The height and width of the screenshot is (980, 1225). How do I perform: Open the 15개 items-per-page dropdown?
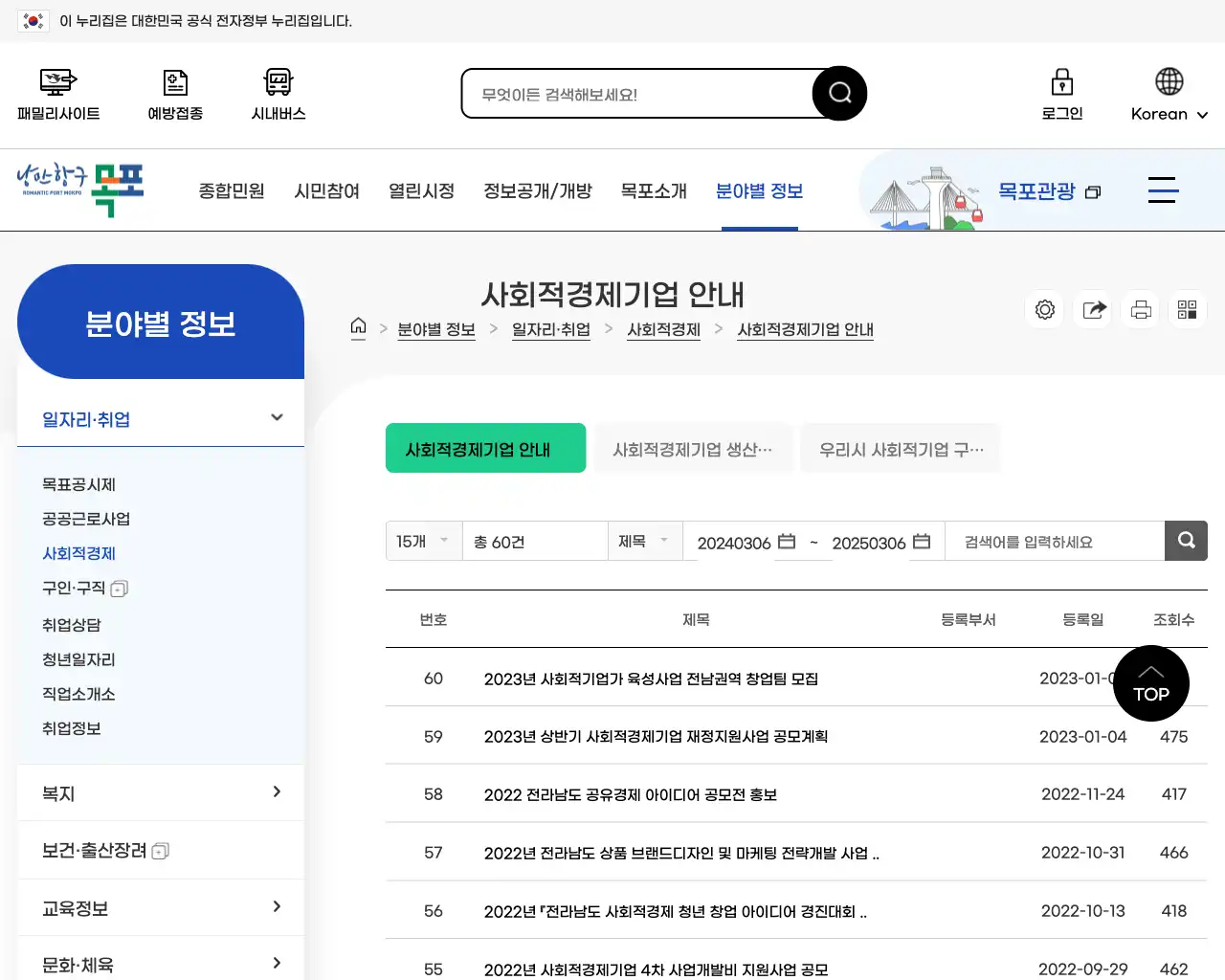(x=422, y=541)
